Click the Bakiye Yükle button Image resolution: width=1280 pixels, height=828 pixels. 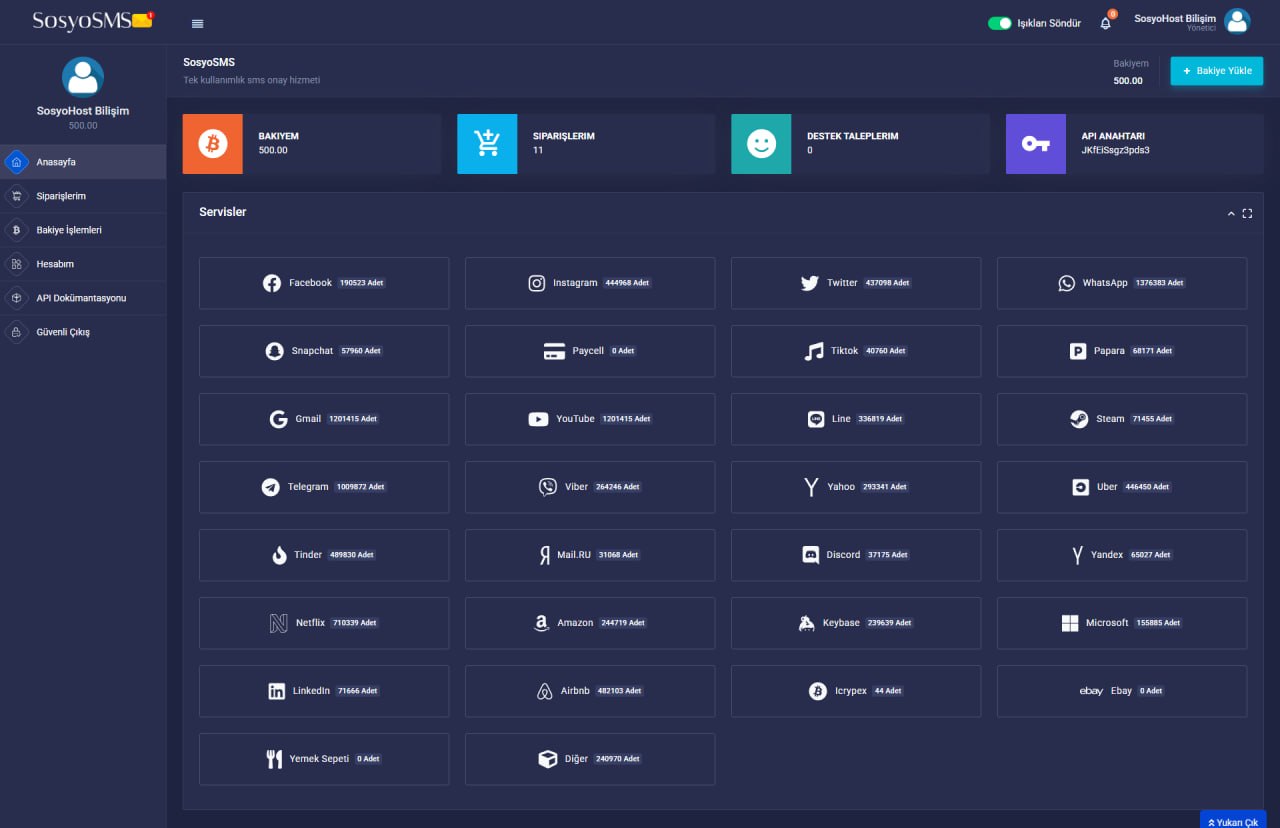pos(1217,71)
